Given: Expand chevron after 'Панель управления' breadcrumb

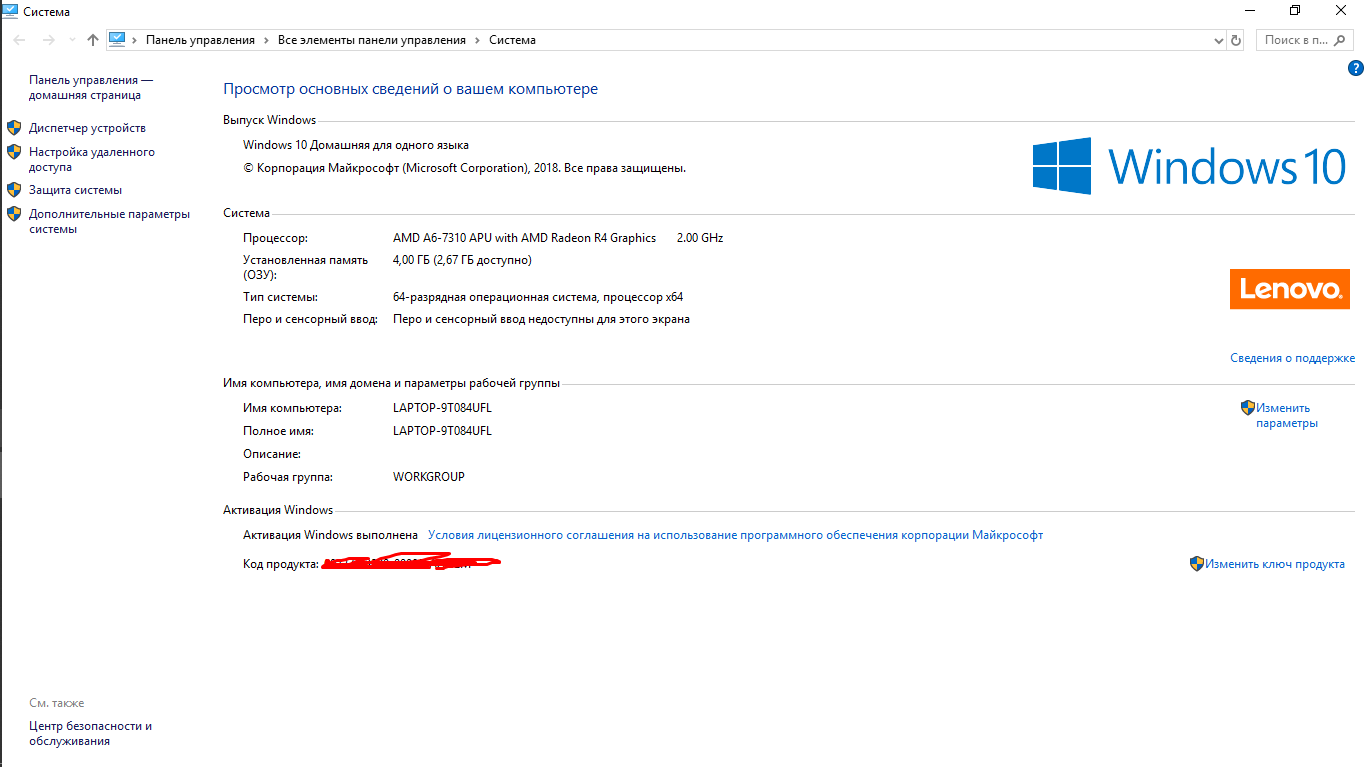Looking at the screenshot, I should (266, 40).
